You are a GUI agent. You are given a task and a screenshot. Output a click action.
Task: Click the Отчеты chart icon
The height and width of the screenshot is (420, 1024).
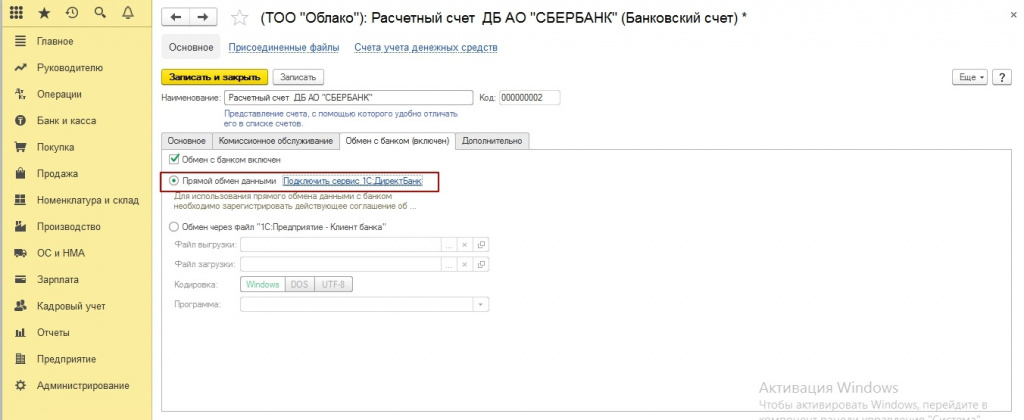click(20, 332)
